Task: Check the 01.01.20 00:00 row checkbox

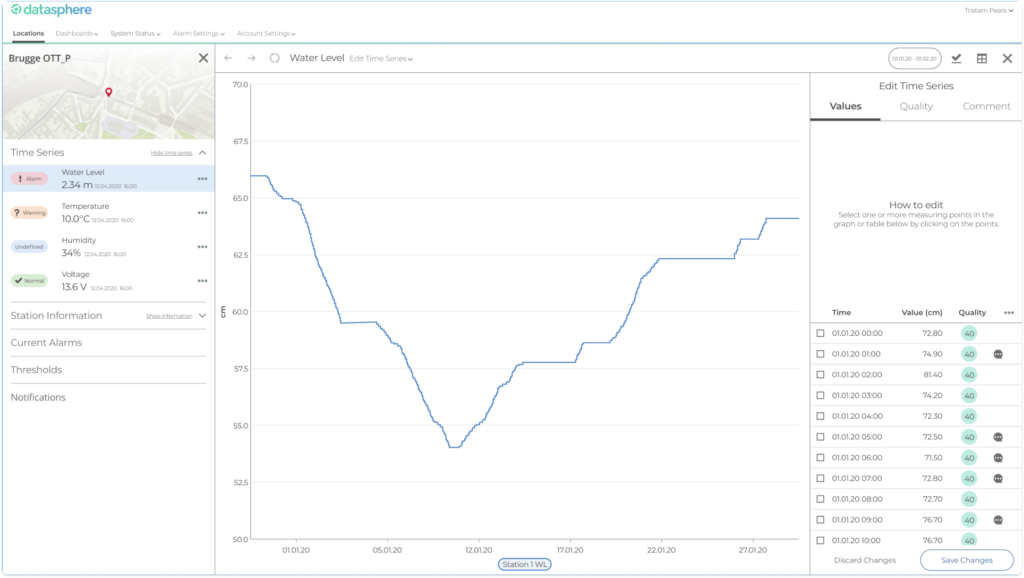Action: coord(820,333)
